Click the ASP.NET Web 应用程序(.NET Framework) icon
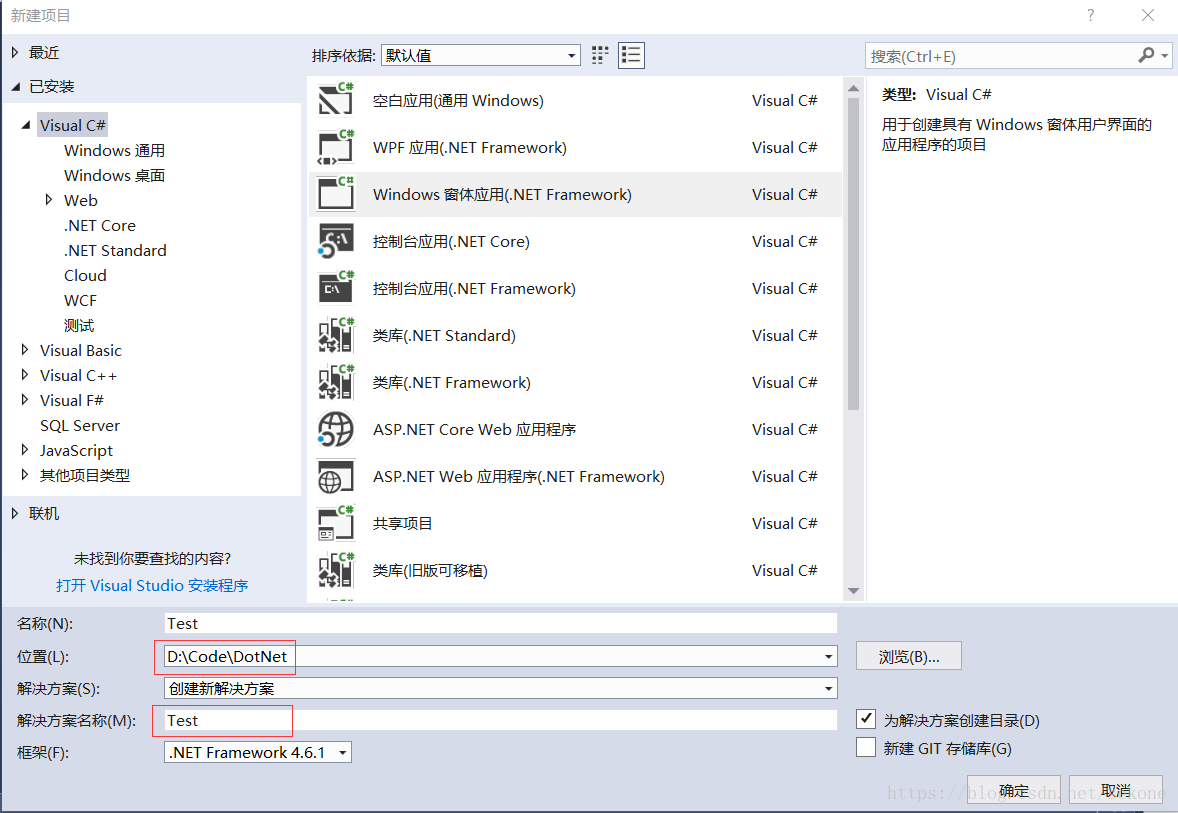The image size is (1178, 813). (x=335, y=476)
